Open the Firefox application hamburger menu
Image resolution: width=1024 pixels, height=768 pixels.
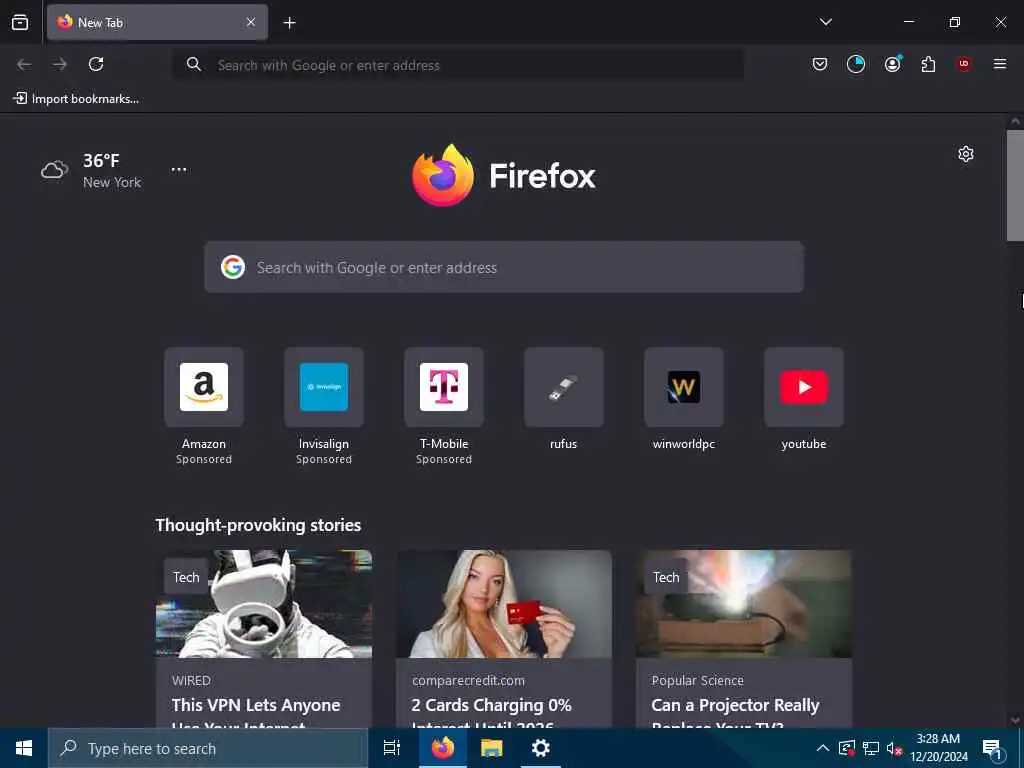coord(1000,64)
